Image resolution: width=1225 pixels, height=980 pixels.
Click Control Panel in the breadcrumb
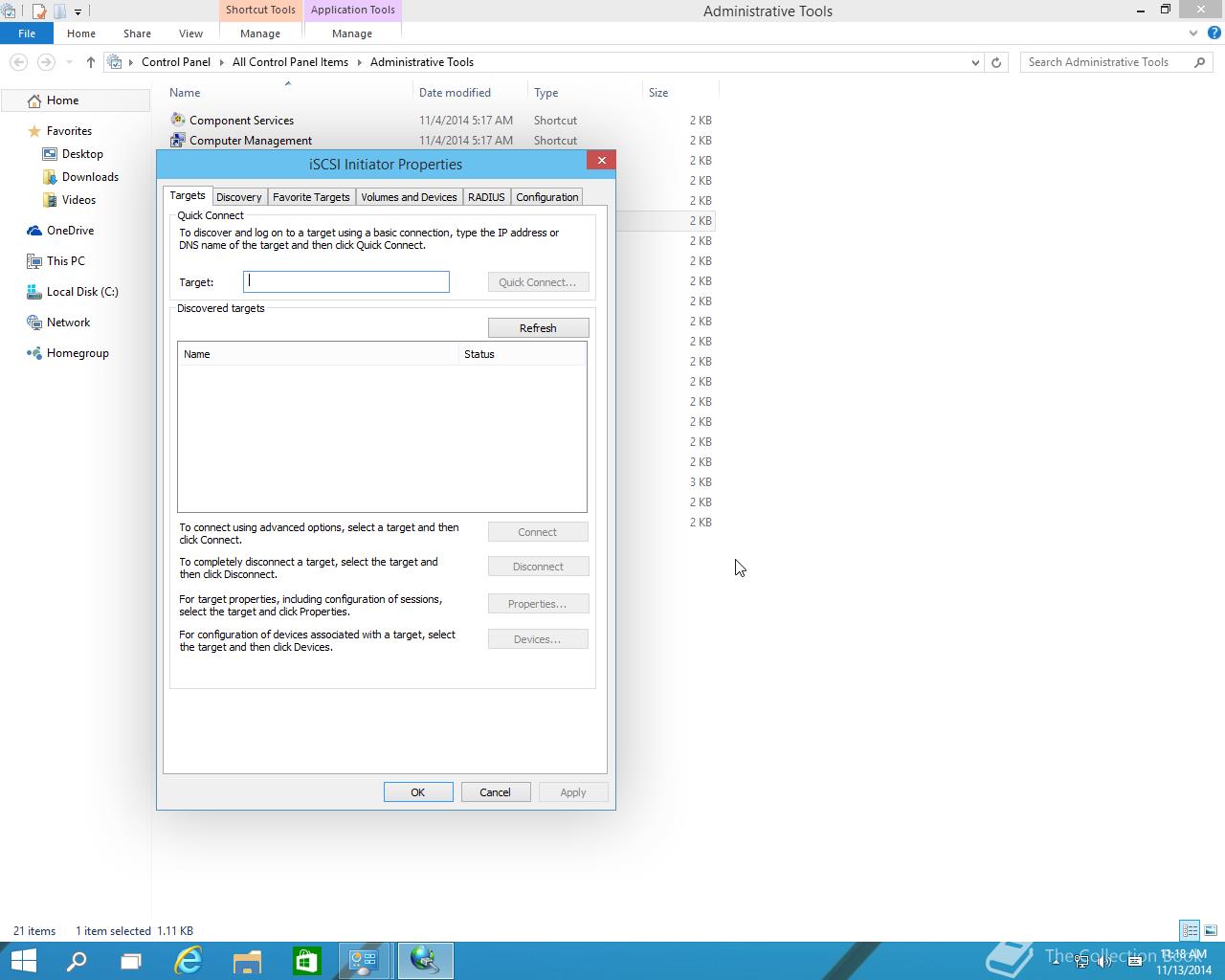176,62
